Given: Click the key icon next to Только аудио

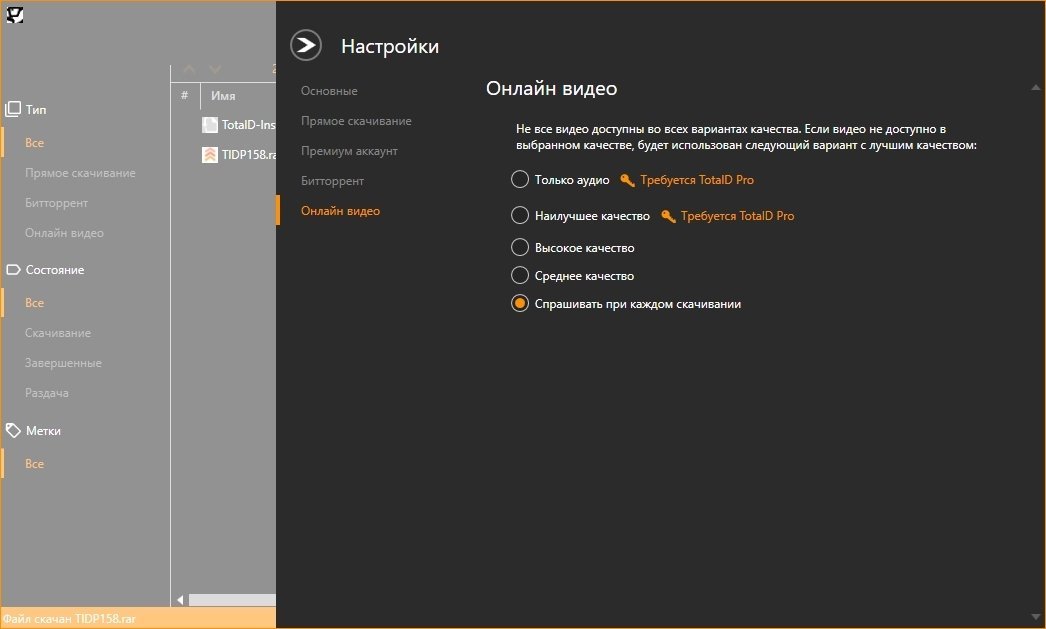Looking at the screenshot, I should click(x=627, y=180).
